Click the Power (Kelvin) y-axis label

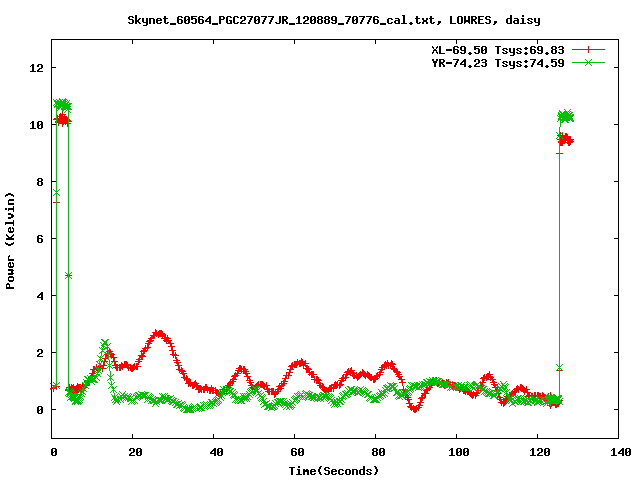(10, 241)
